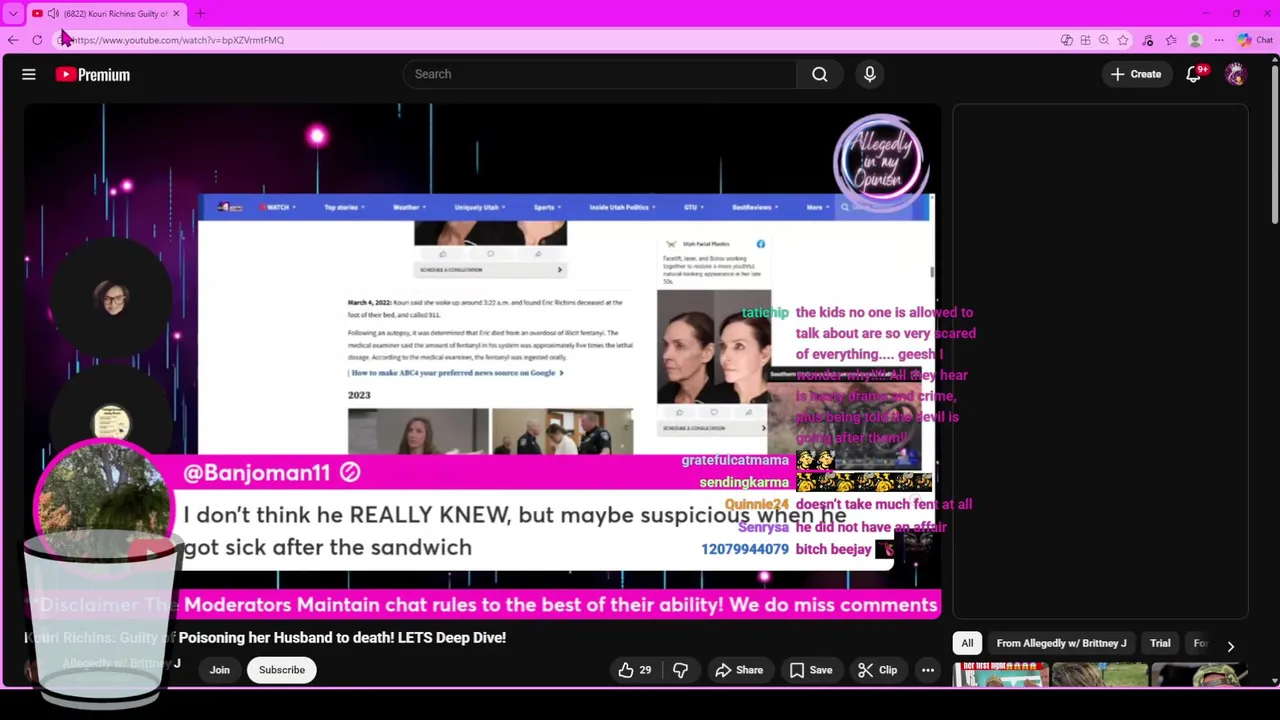Click the Create button

click(1136, 74)
